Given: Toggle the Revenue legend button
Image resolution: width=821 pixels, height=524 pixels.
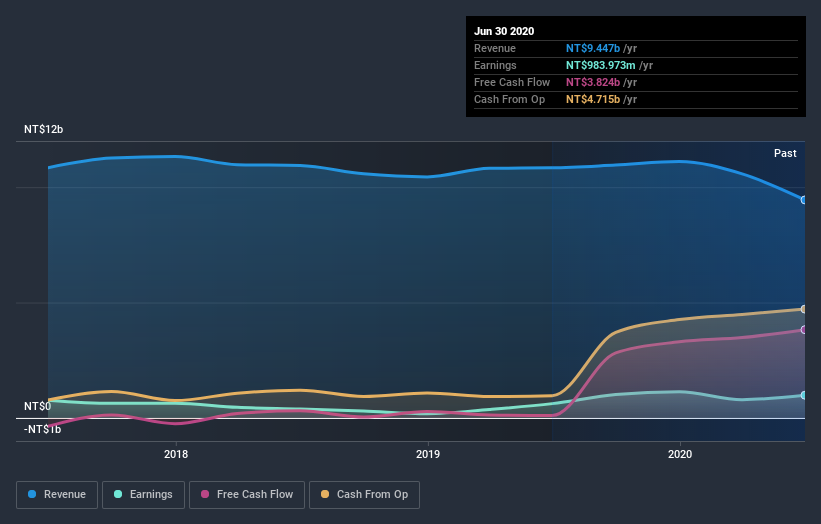Looking at the screenshot, I should click(57, 495).
